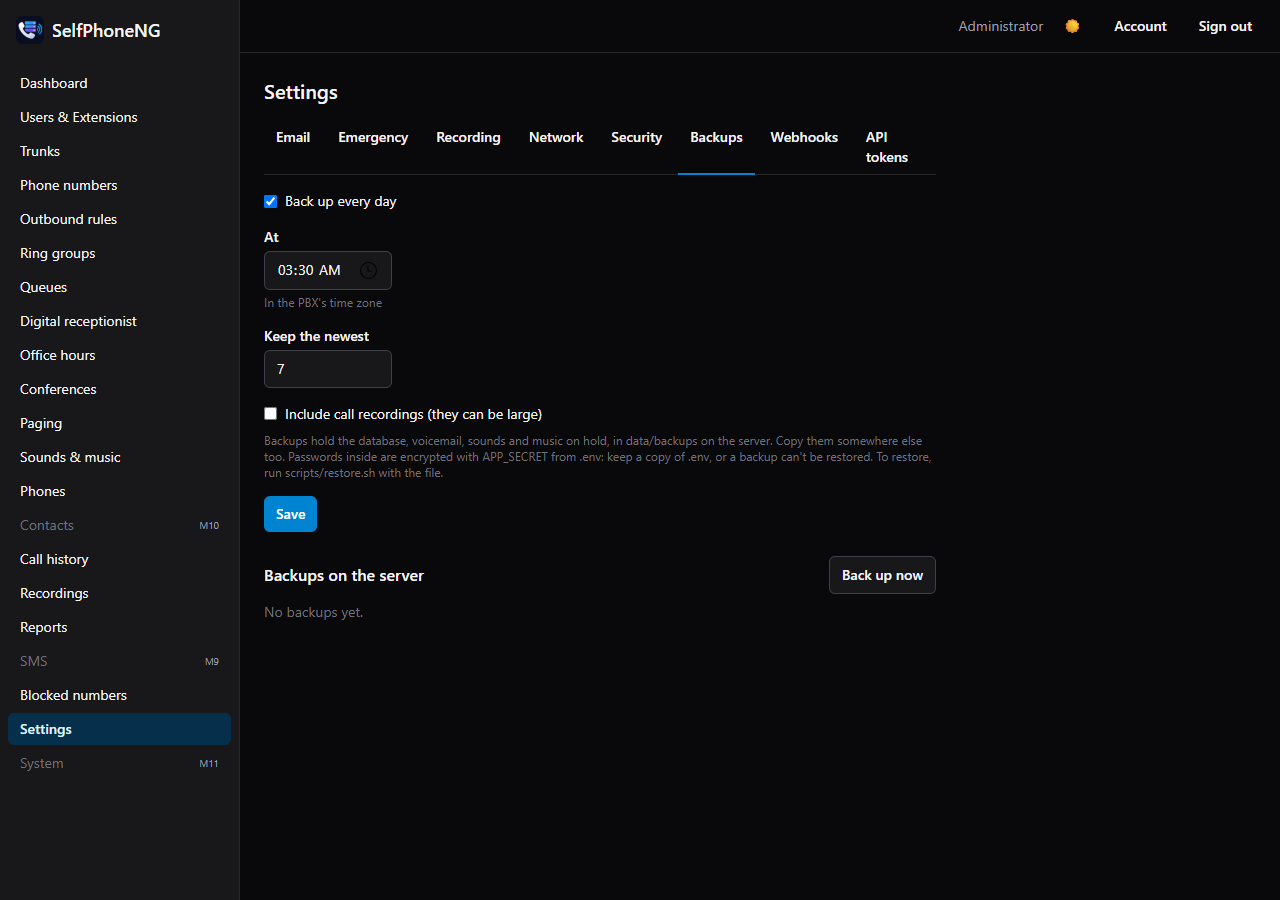View Call history

[x=119, y=559]
